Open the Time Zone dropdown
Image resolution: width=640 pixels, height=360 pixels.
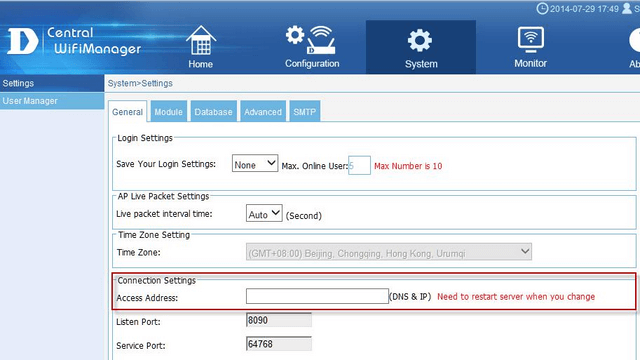coord(389,252)
